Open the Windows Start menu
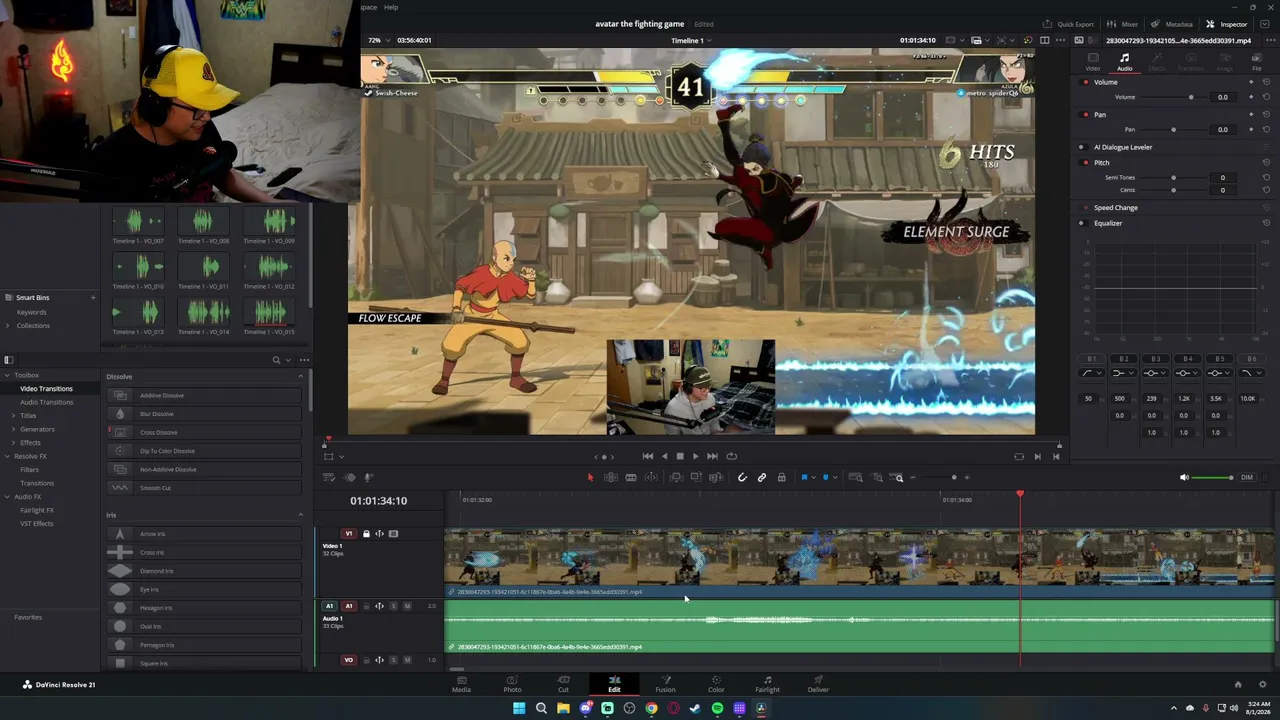Image resolution: width=1280 pixels, height=720 pixels. (519, 708)
